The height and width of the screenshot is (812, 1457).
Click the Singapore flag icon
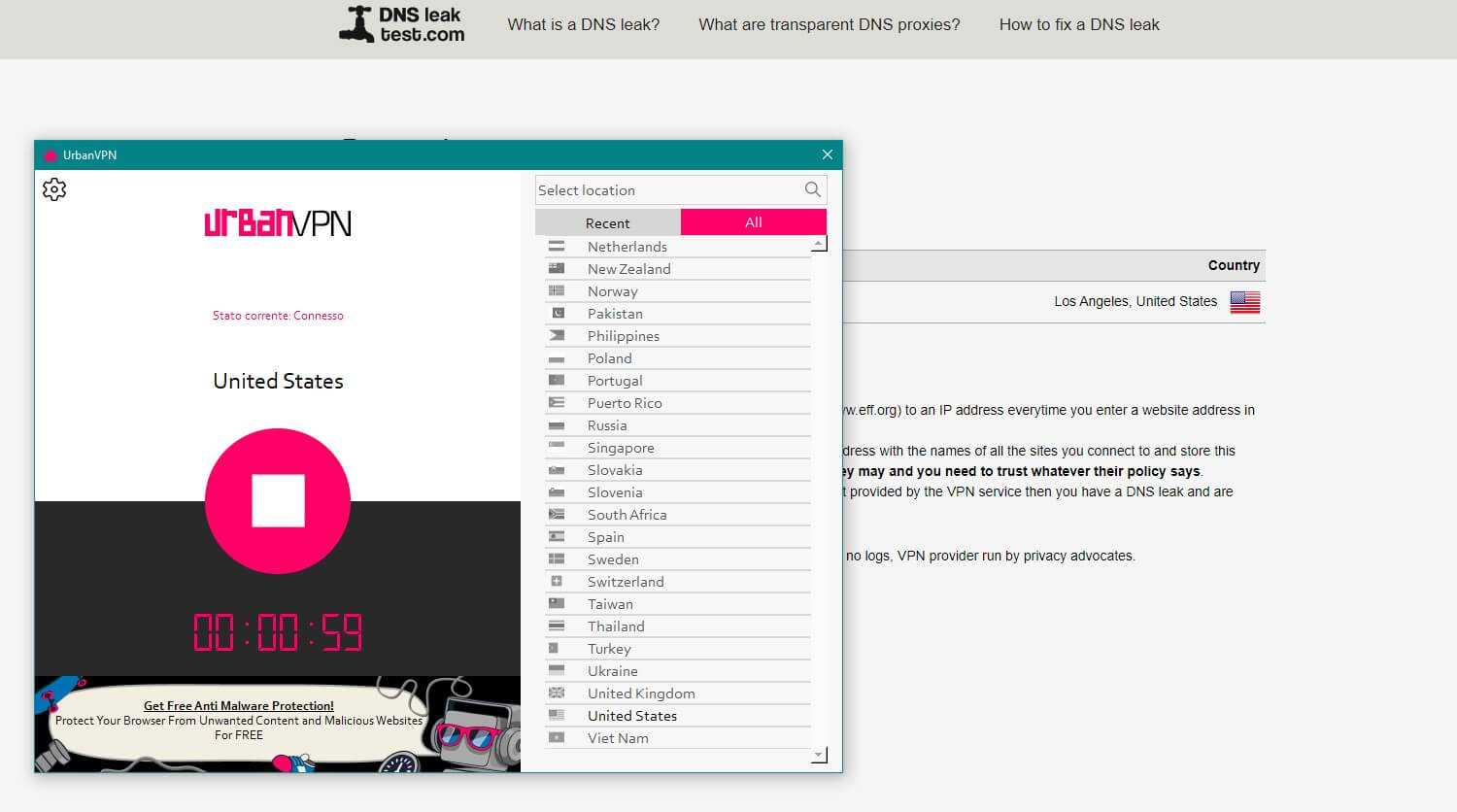[557, 448]
